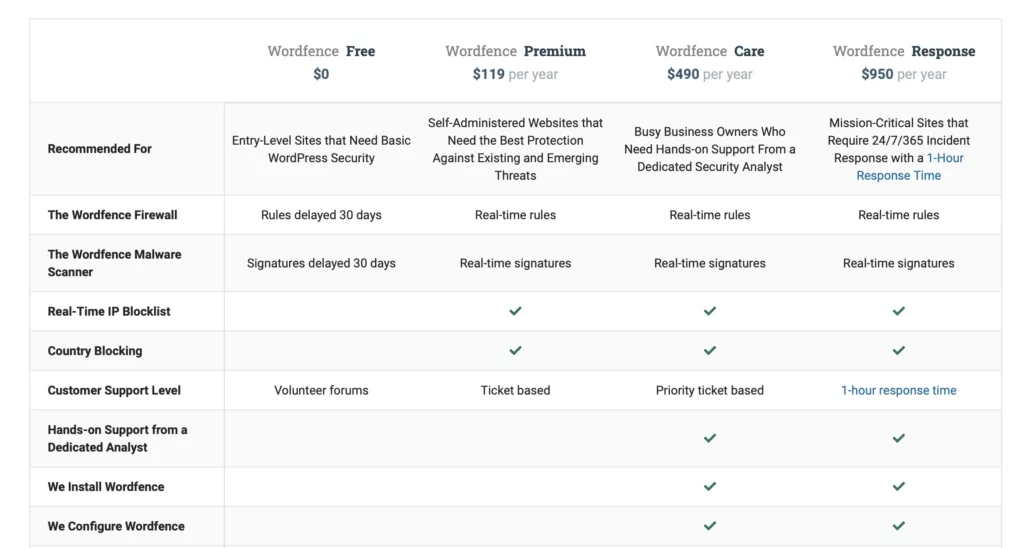Click the Customer Support Level row label
This screenshot has width=1024, height=548.
click(x=114, y=391)
